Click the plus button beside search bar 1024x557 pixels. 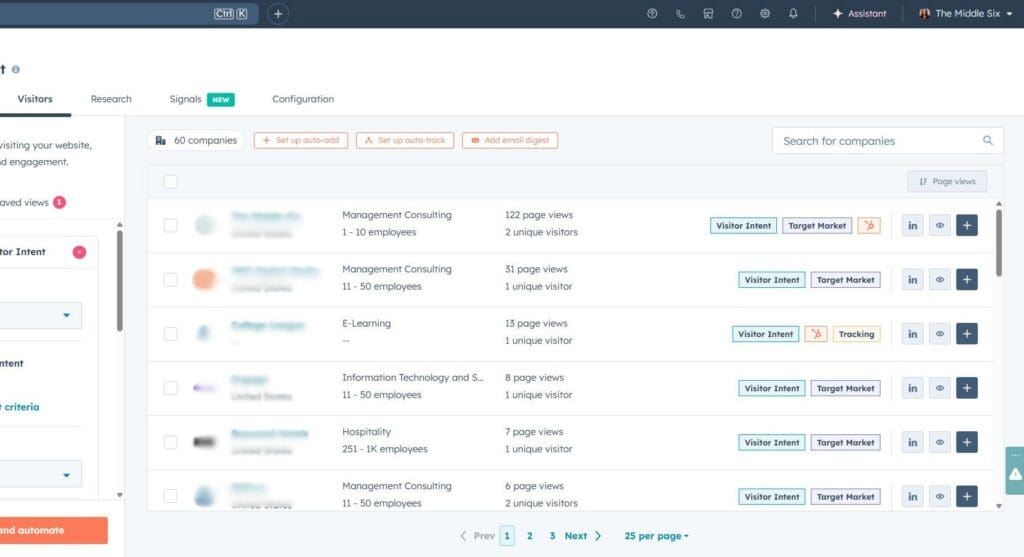coord(278,14)
